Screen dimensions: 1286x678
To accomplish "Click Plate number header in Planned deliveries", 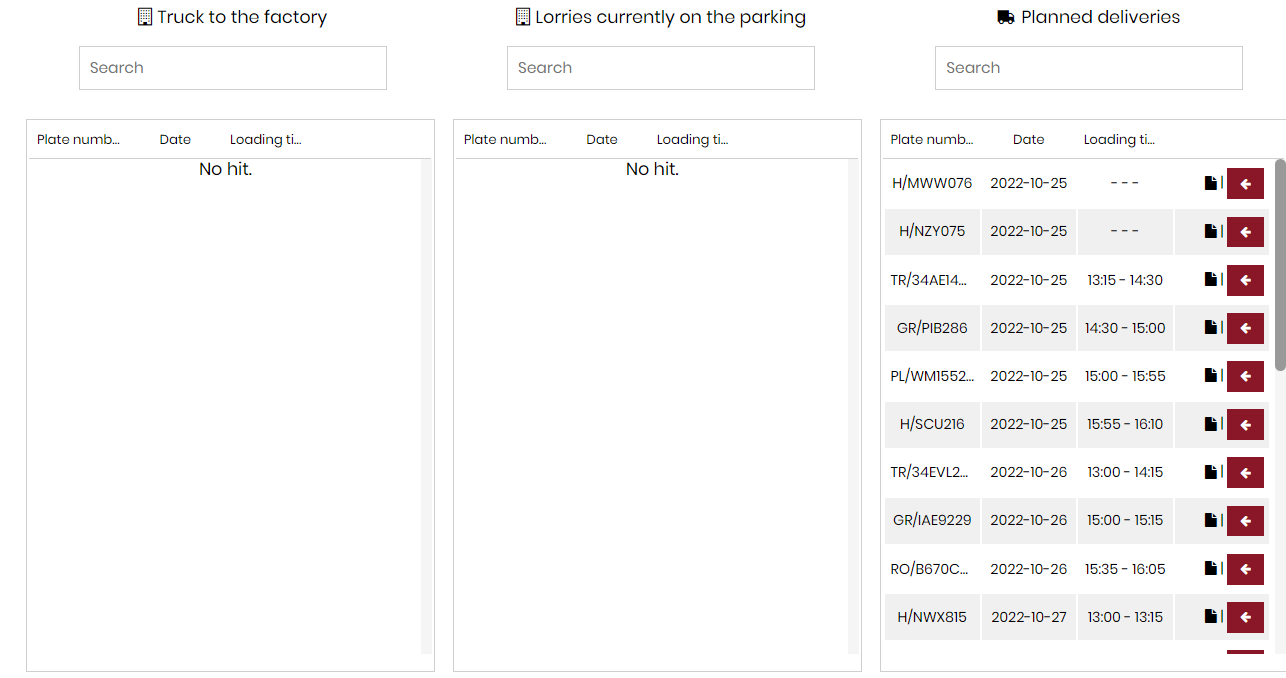I will tap(931, 140).
